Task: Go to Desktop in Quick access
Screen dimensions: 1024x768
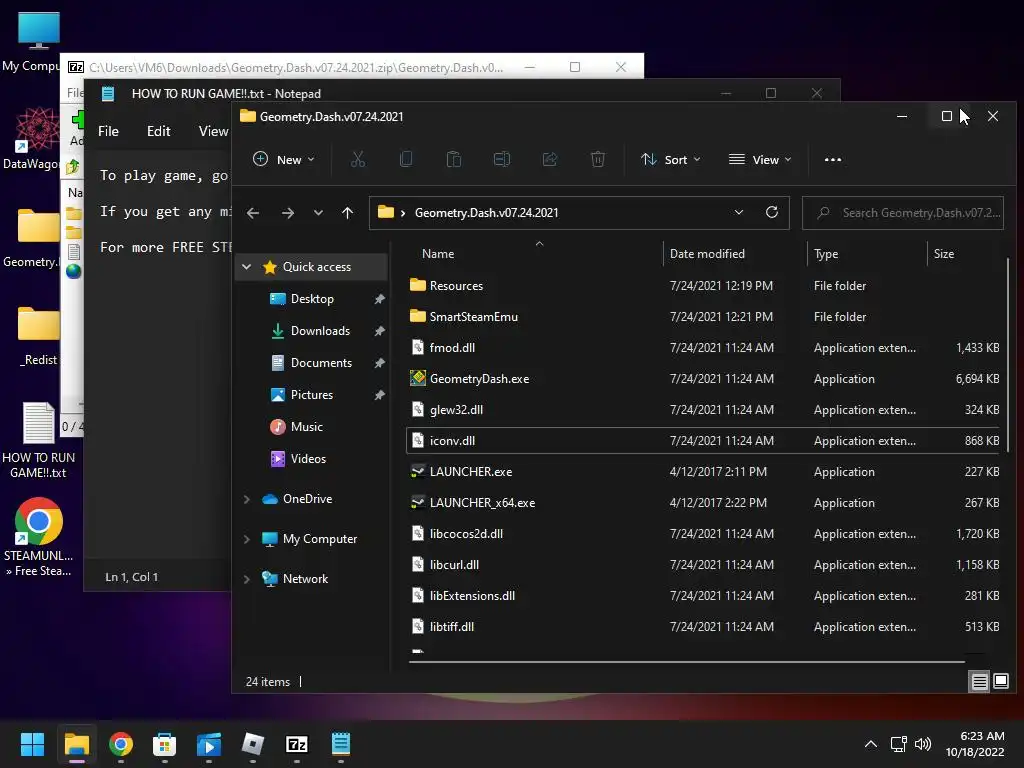Action: click(312, 298)
